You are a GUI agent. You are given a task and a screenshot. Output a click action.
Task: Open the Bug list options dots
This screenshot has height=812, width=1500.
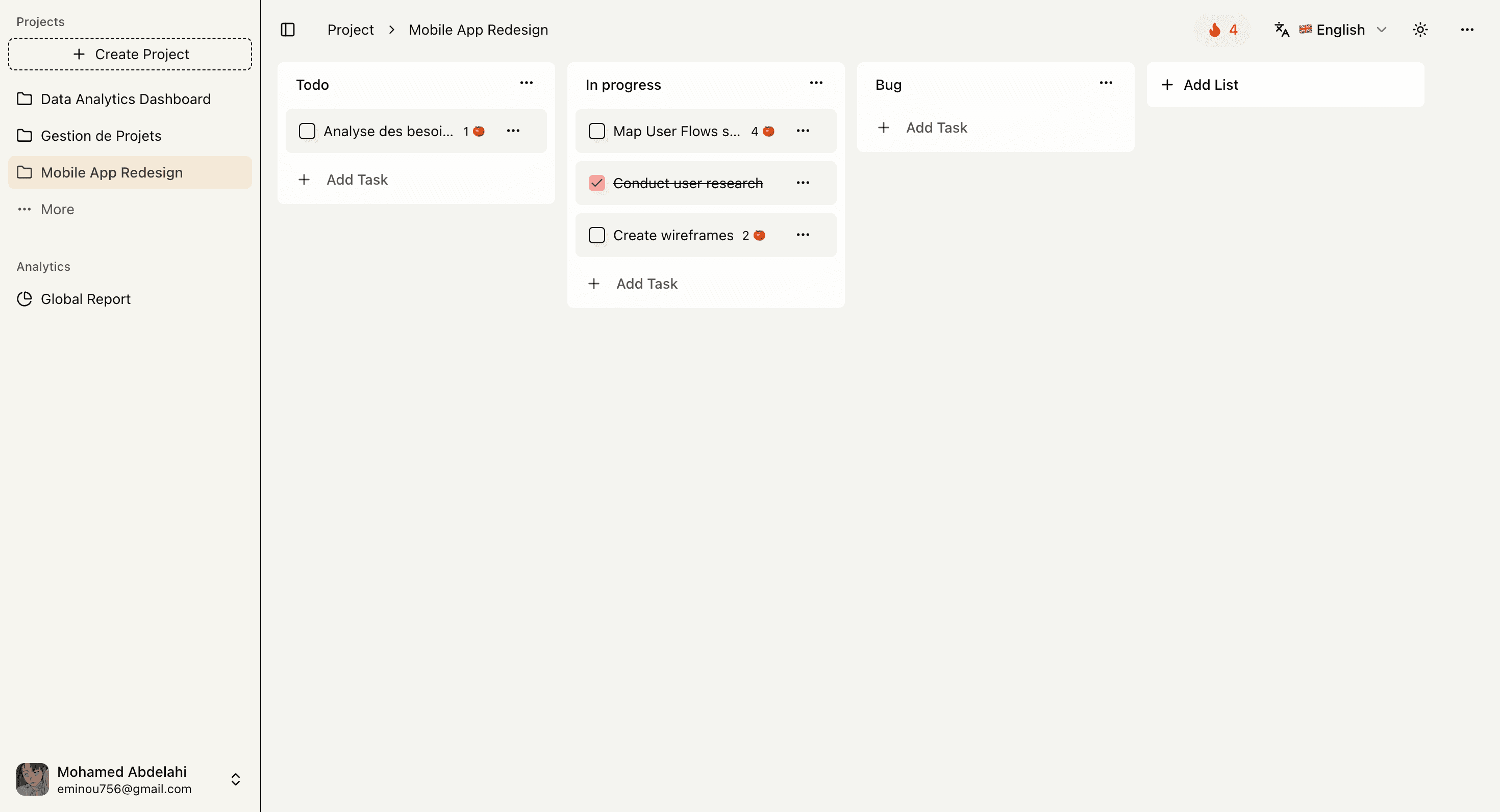point(1106,83)
